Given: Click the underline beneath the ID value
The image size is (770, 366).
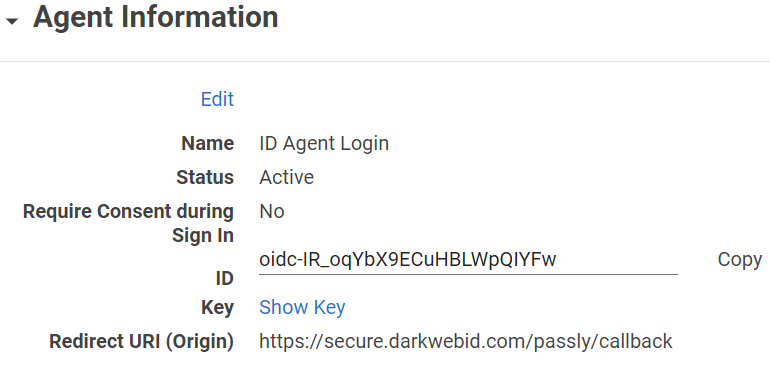Looking at the screenshot, I should (468, 274).
